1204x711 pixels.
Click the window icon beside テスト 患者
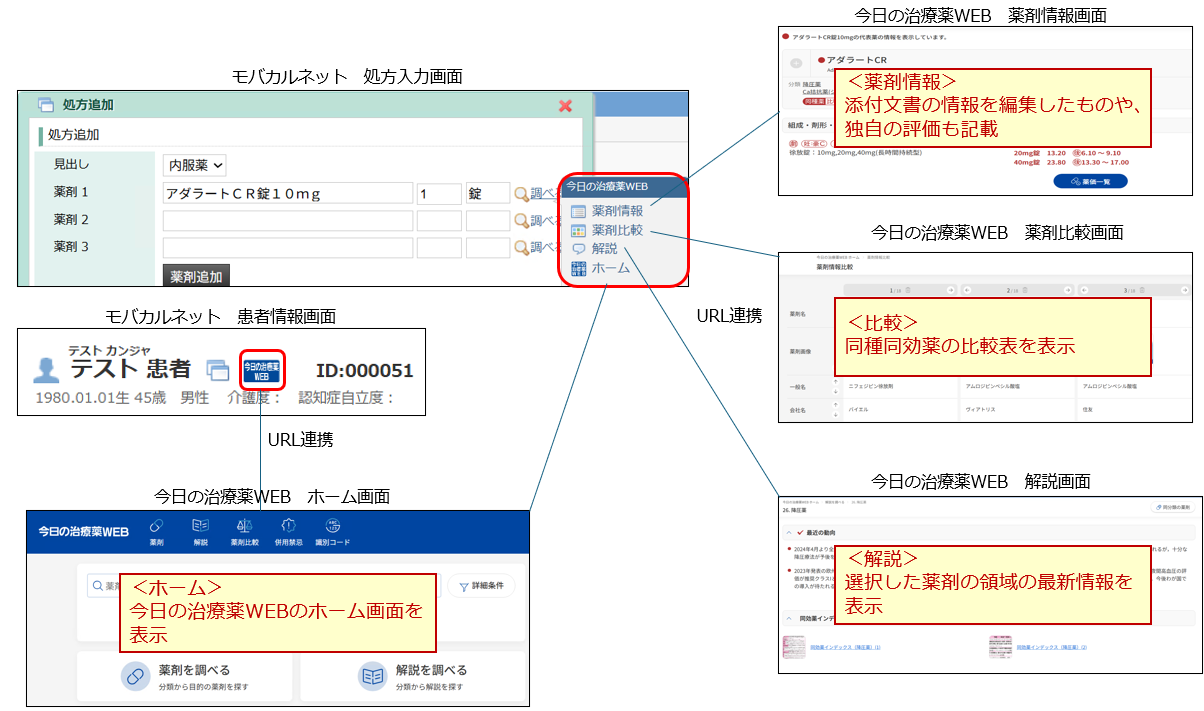[218, 371]
